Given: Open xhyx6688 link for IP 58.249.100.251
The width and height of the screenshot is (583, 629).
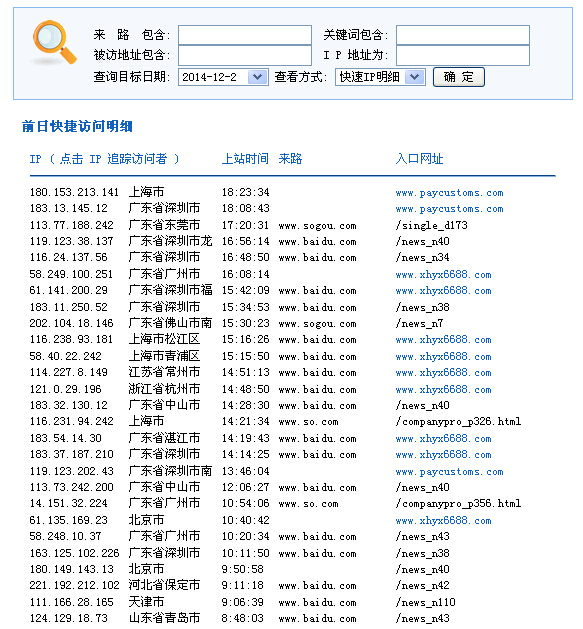Looking at the screenshot, I should [x=443, y=275].
